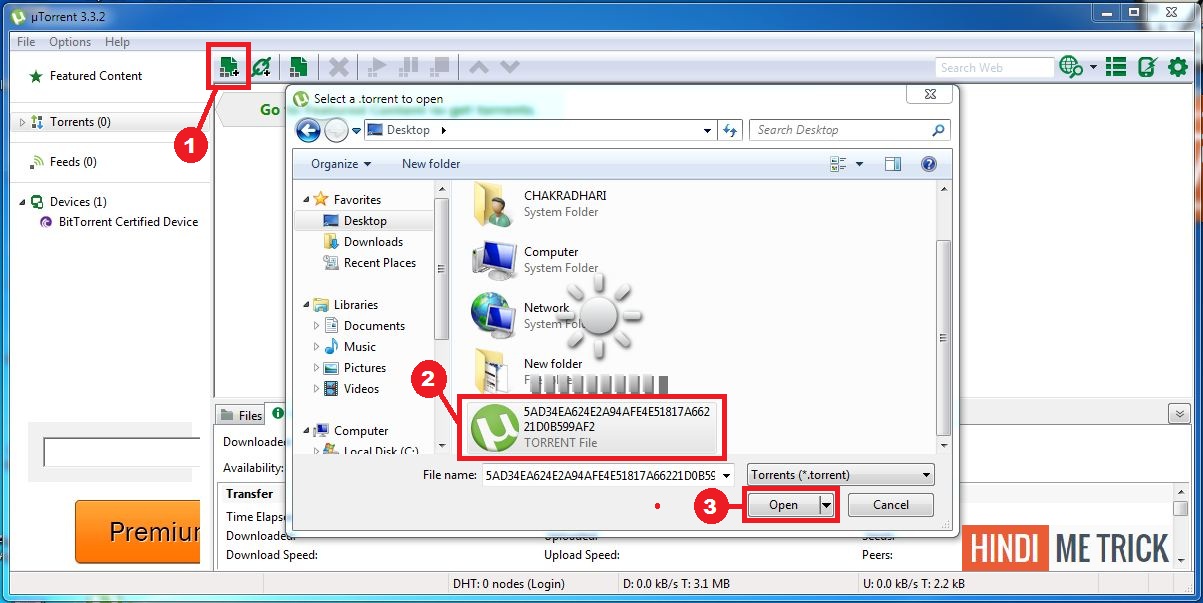Open Preferences with the gear icon
The width and height of the screenshot is (1203, 603).
1178,67
